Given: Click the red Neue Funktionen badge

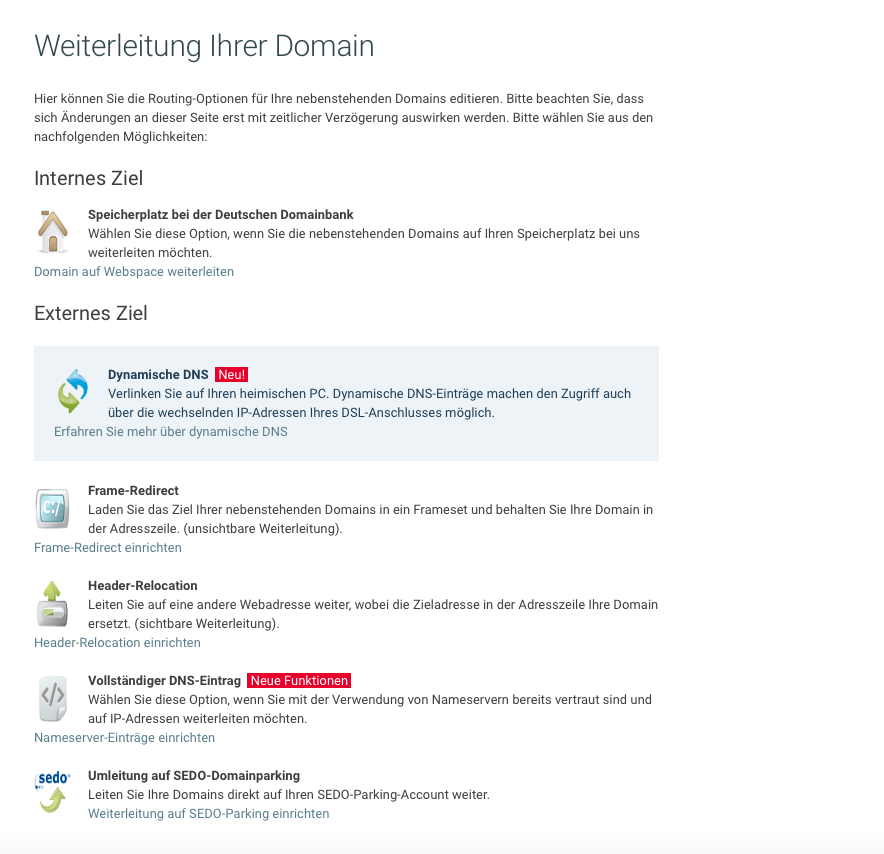Looking at the screenshot, I should [299, 681].
